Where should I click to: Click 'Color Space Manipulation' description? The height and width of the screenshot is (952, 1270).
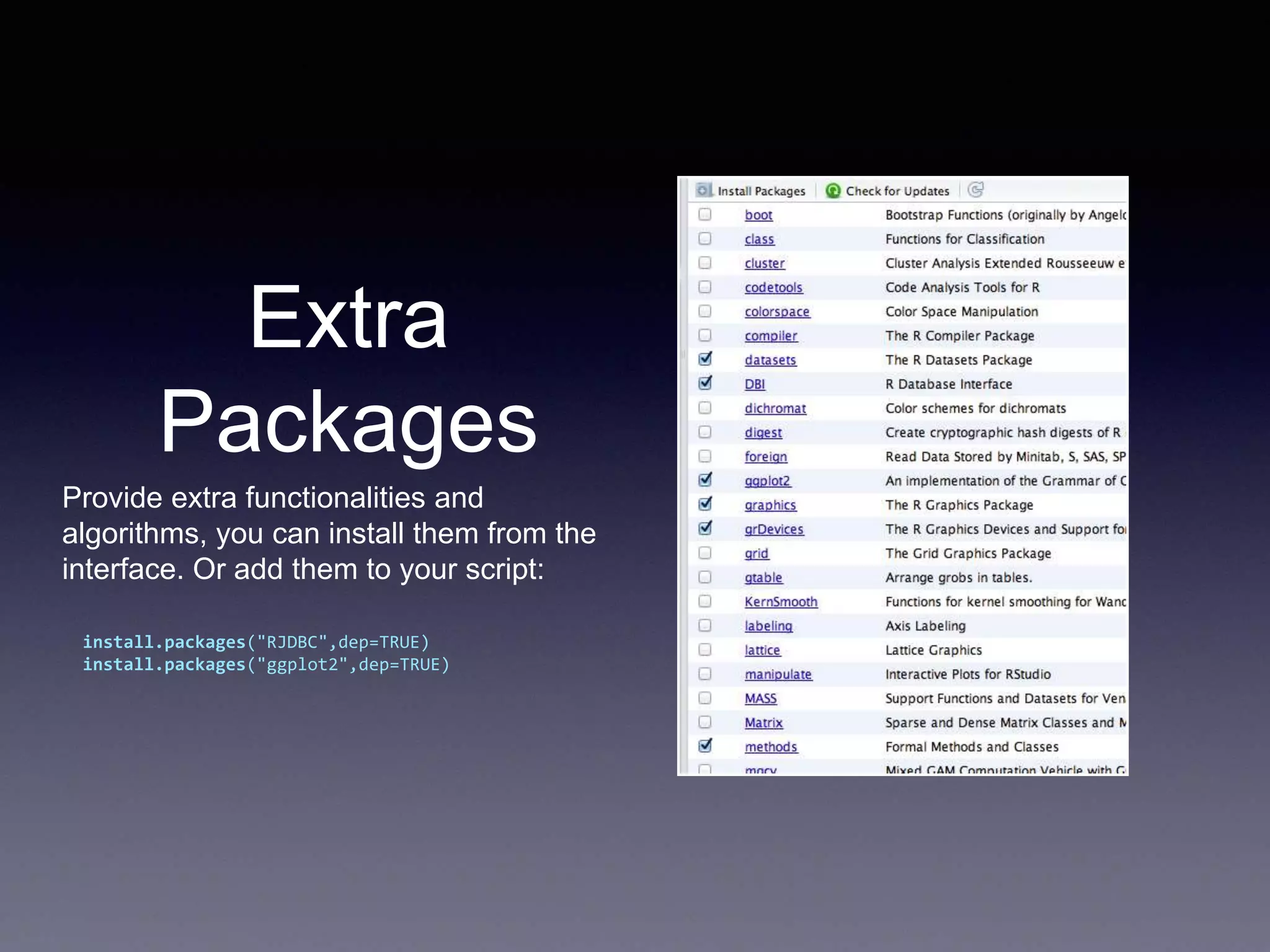click(962, 312)
